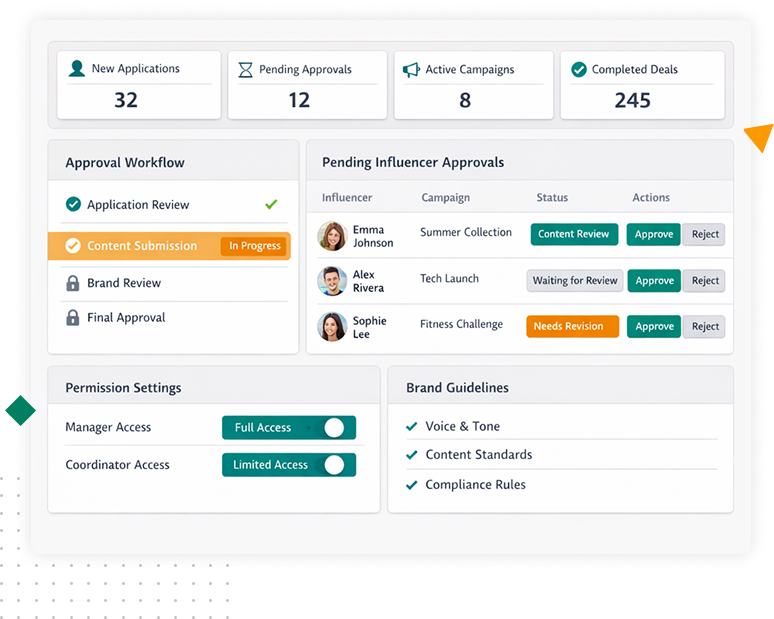Viewport: 774px width, 619px height.
Task: Click green tick at Application Review row end
Action: pyautogui.click(x=271, y=204)
